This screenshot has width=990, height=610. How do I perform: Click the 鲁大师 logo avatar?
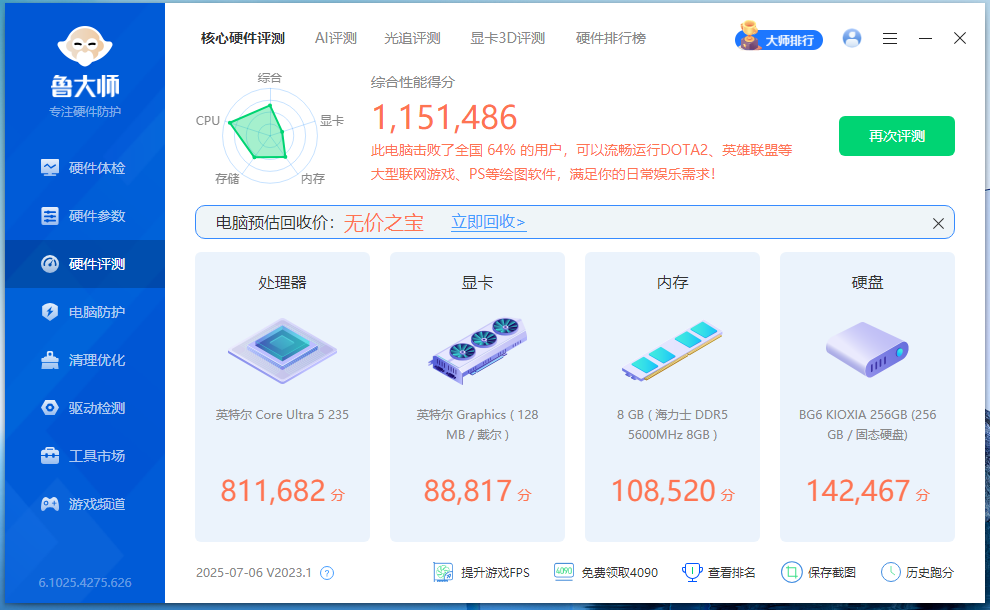[x=85, y=47]
